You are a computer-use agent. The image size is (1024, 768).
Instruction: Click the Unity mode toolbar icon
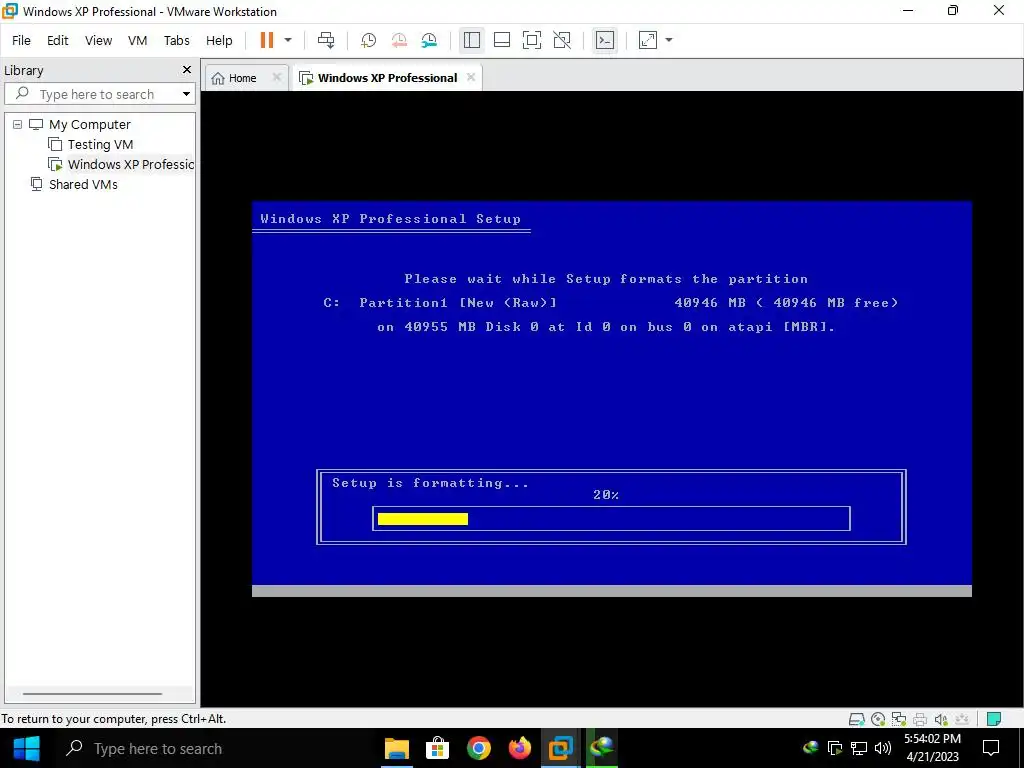point(562,40)
